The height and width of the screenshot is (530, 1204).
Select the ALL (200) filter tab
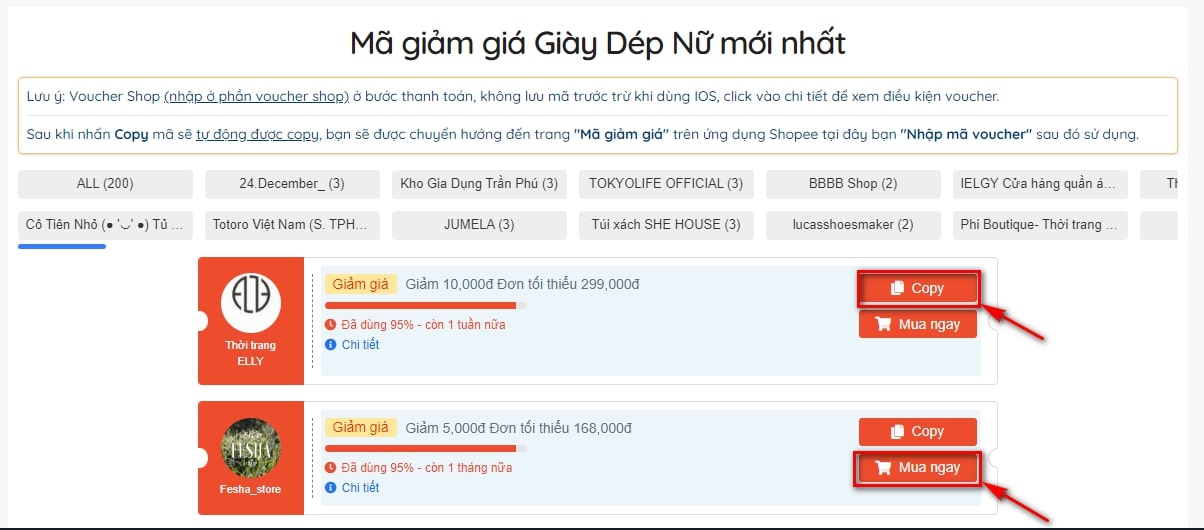(105, 184)
